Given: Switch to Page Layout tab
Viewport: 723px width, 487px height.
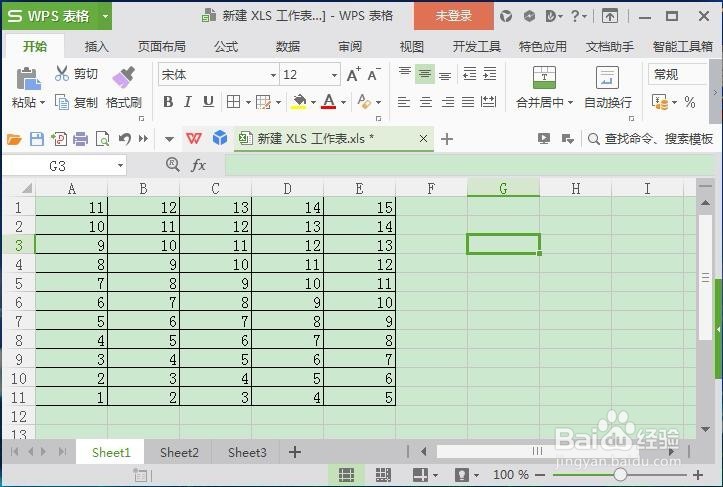Looking at the screenshot, I should (162, 47).
